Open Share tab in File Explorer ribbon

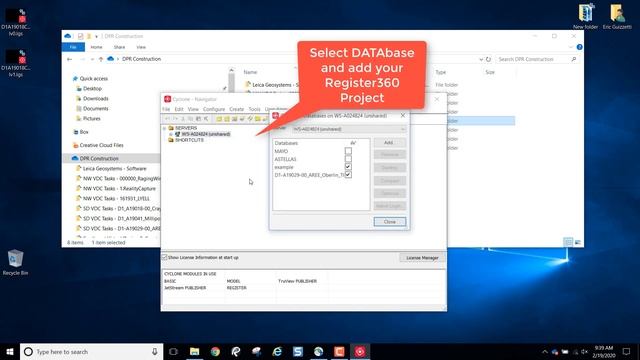[x=119, y=47]
